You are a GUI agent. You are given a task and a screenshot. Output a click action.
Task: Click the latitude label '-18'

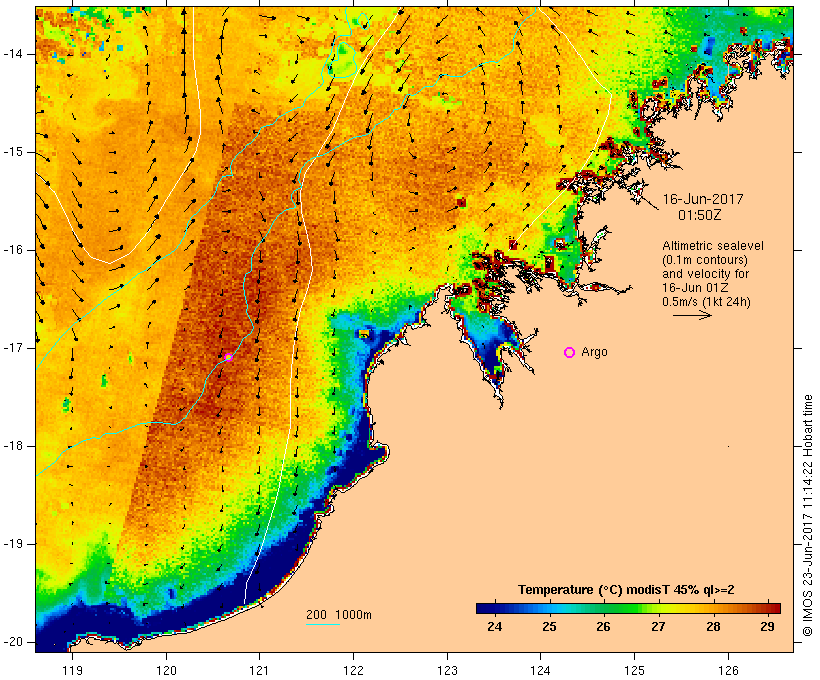coord(13,446)
